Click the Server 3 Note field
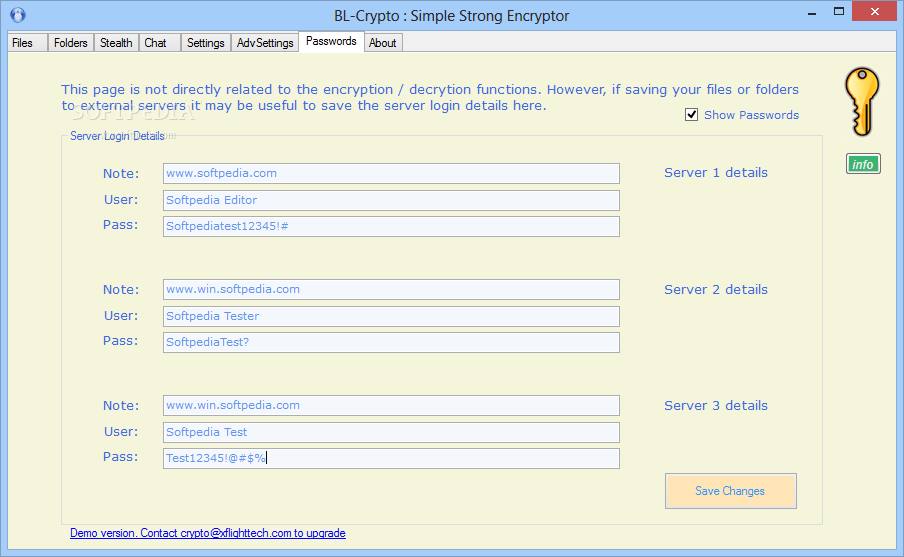Screen dimensions: 904x557 click(x=391, y=405)
